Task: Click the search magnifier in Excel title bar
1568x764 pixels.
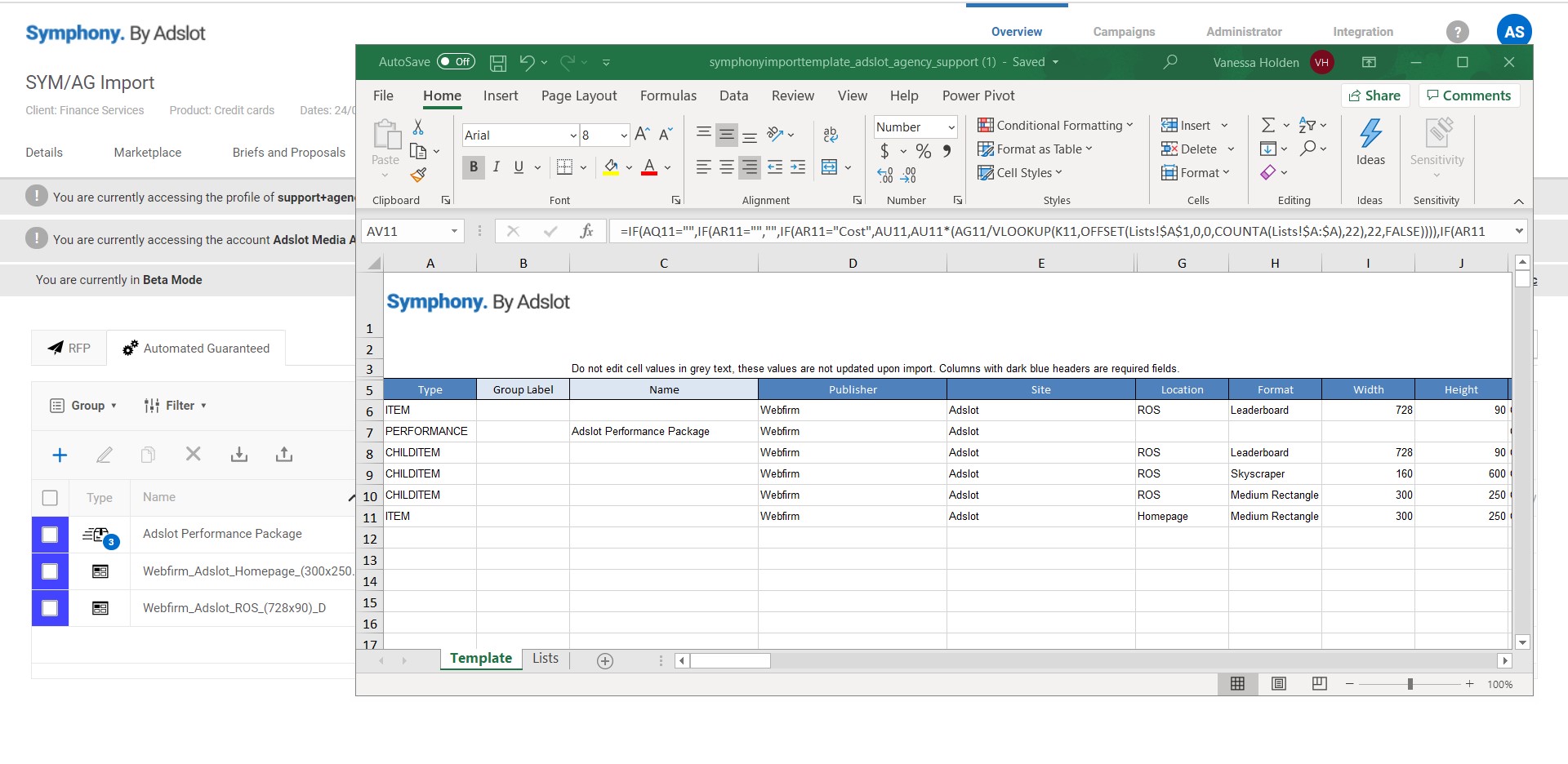Action: pyautogui.click(x=1170, y=62)
